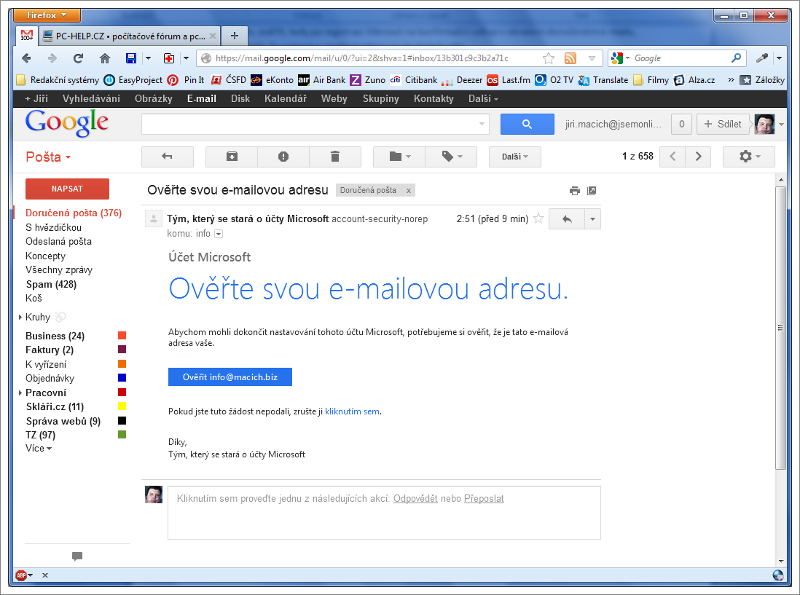Image resolution: width=800 pixels, height=595 pixels.
Task: Click the archive icon in the mail toolbar
Action: tap(231, 156)
